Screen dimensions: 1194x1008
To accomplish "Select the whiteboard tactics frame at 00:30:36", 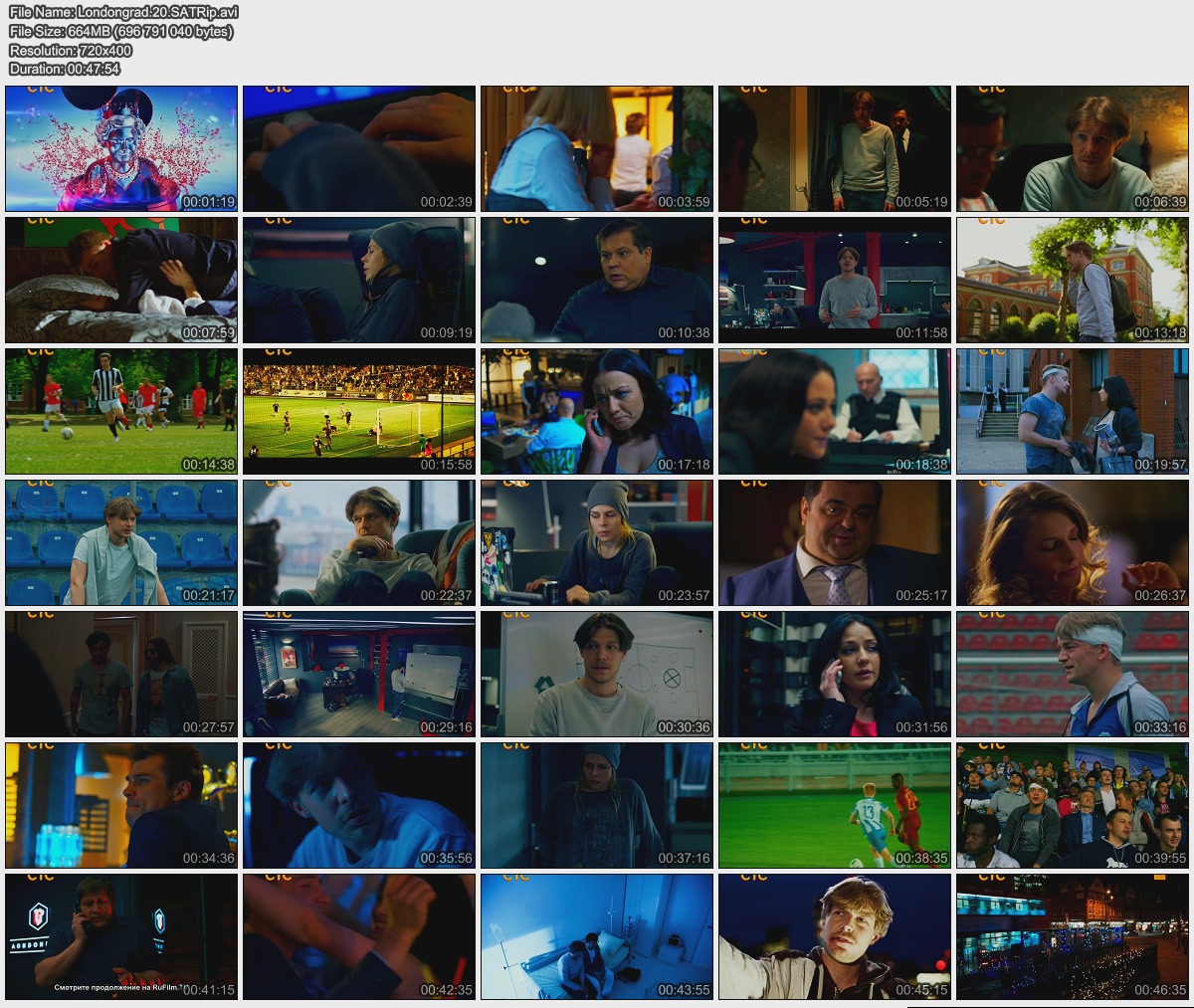I will click(597, 674).
